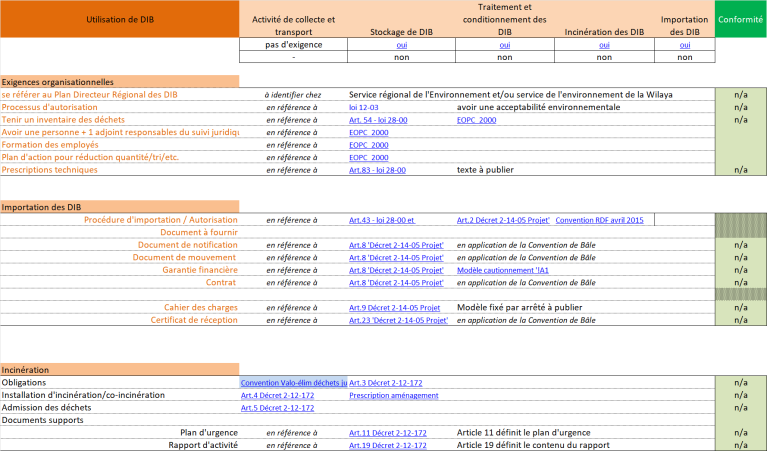Image resolution: width=767 pixels, height=451 pixels.
Task: Click the 'Art. 54 - loi 28-00' link
Action: click(x=378, y=120)
